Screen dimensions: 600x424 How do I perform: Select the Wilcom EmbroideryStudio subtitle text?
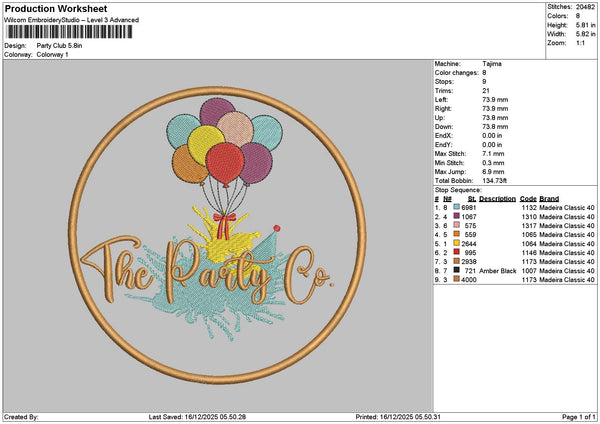[x=72, y=20]
